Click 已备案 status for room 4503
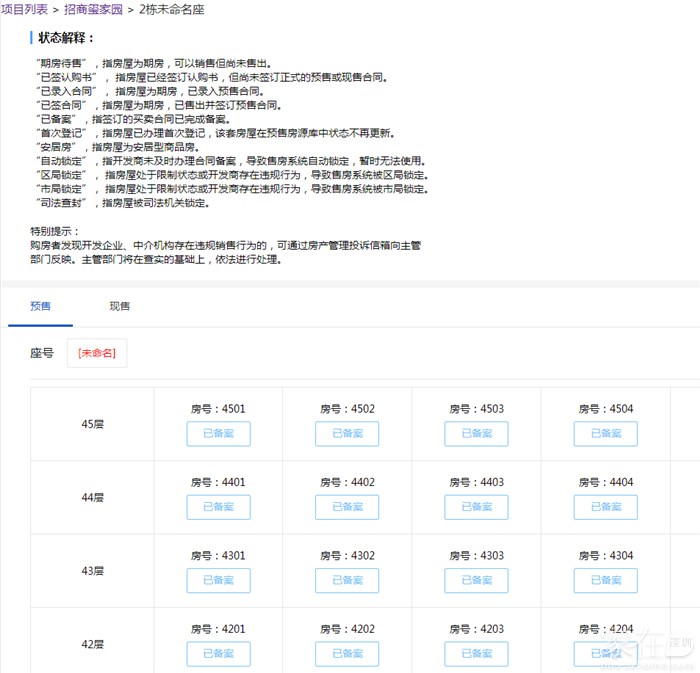The width and height of the screenshot is (700, 673). (476, 434)
